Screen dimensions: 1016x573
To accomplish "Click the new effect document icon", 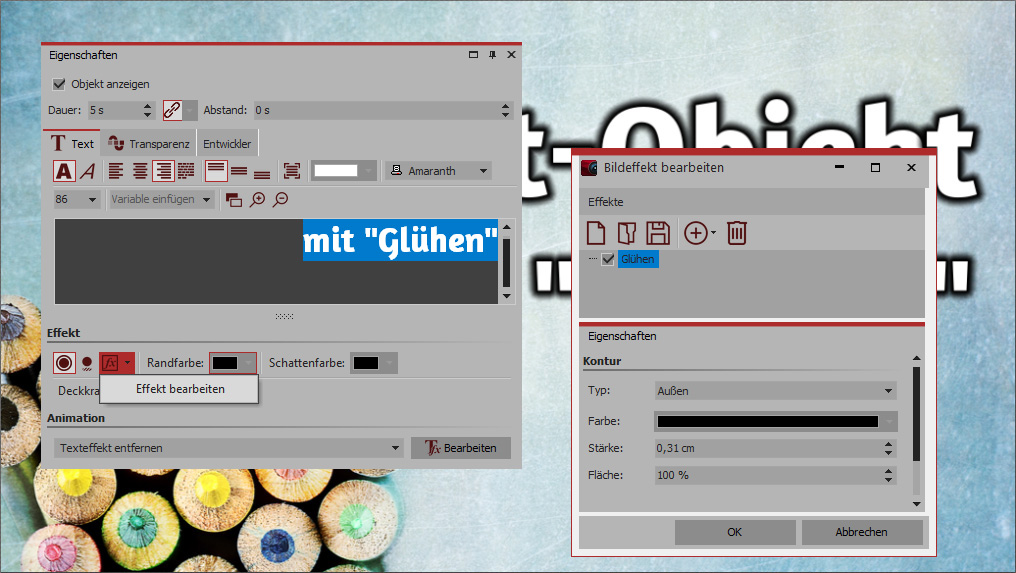I will [x=595, y=233].
